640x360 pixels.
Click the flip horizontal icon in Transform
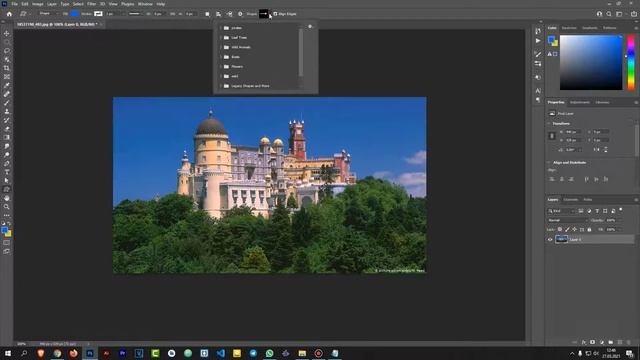pyautogui.click(x=597, y=150)
